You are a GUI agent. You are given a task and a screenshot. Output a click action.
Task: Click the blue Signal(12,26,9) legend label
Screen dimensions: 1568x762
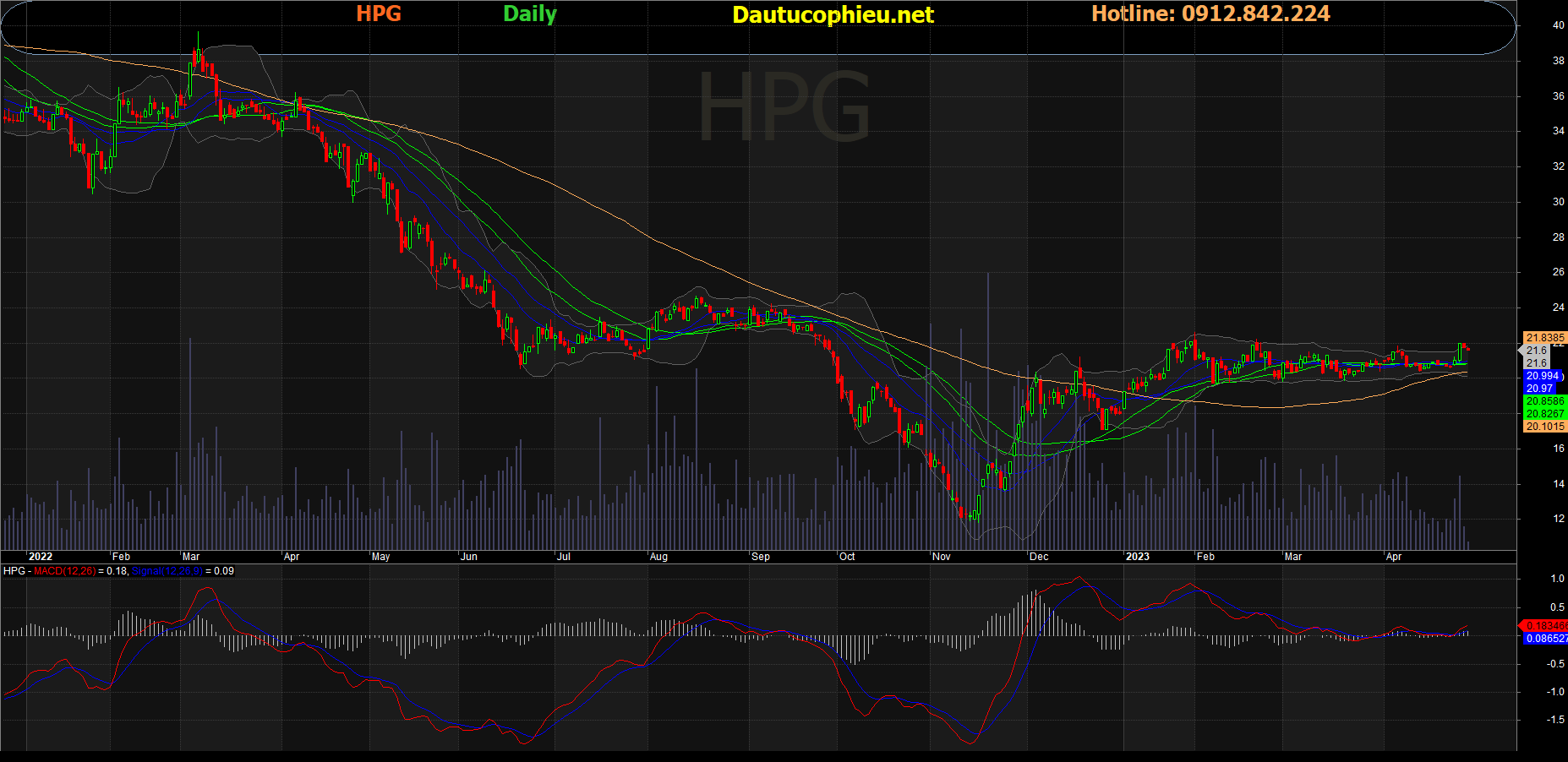[x=167, y=571]
